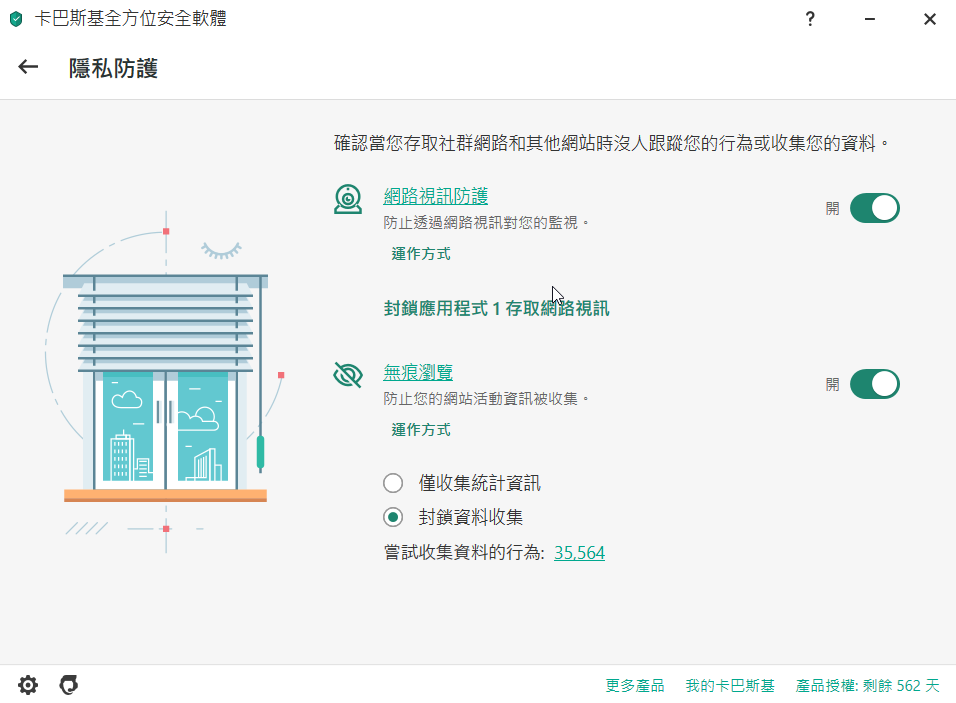
Task: Click 產品授權 remaining 562 days
Action: point(867,686)
